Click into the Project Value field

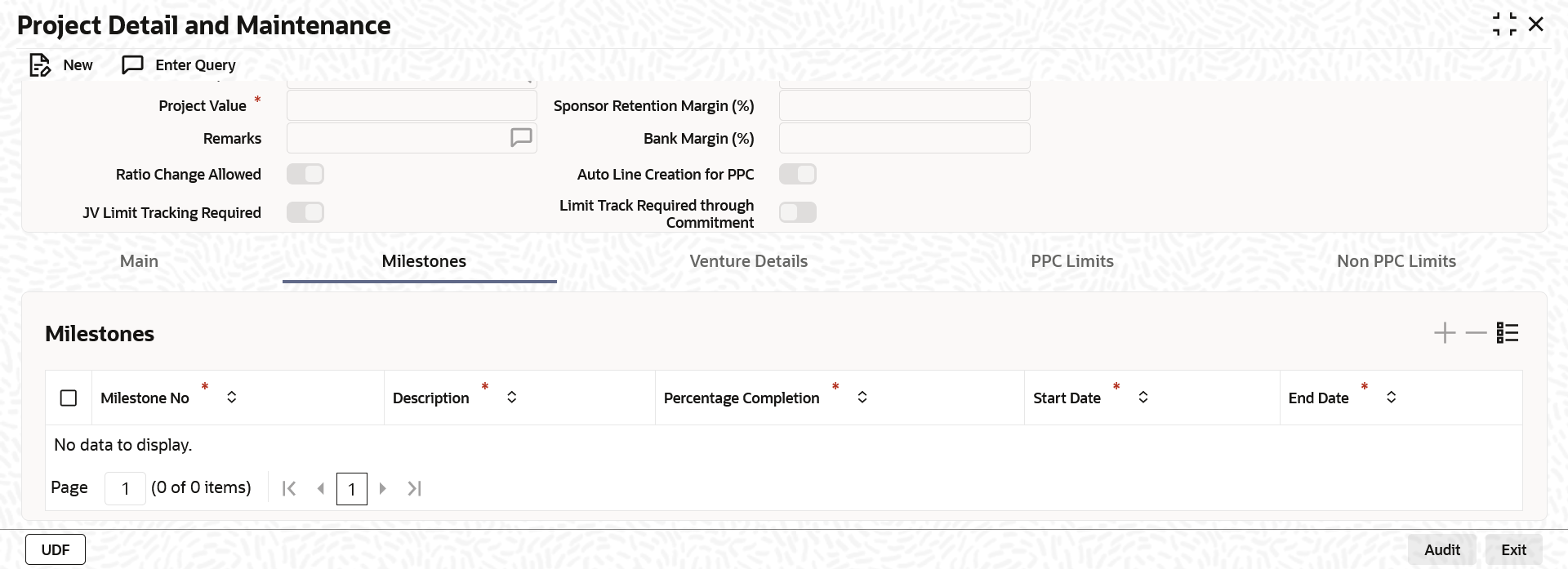(412, 105)
